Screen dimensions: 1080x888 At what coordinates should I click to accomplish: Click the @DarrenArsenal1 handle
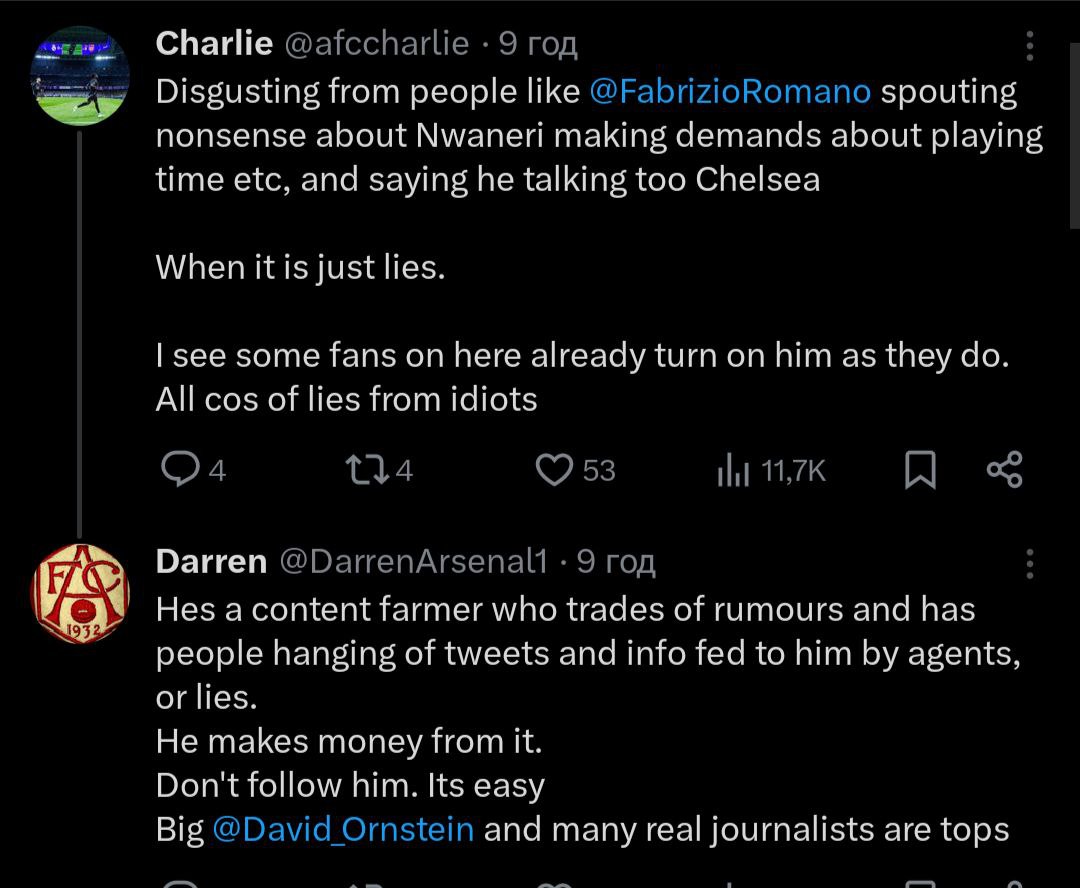[412, 562]
